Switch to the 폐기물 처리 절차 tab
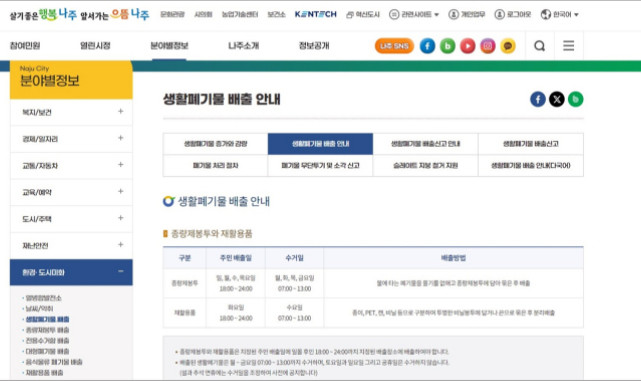Screen dimensions: 641x381 215,166
